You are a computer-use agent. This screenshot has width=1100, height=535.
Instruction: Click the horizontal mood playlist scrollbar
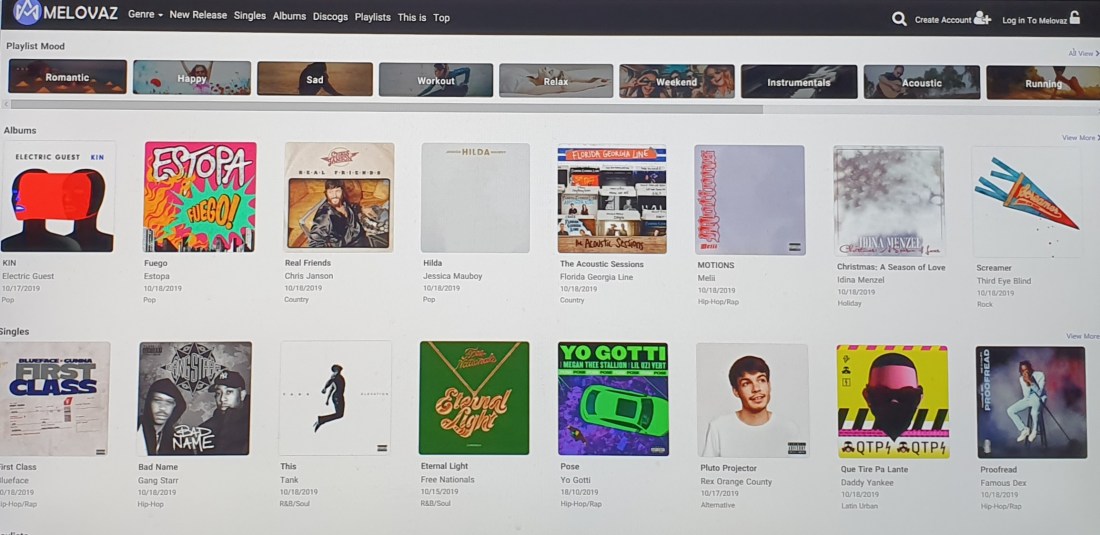pyautogui.click(x=386, y=109)
